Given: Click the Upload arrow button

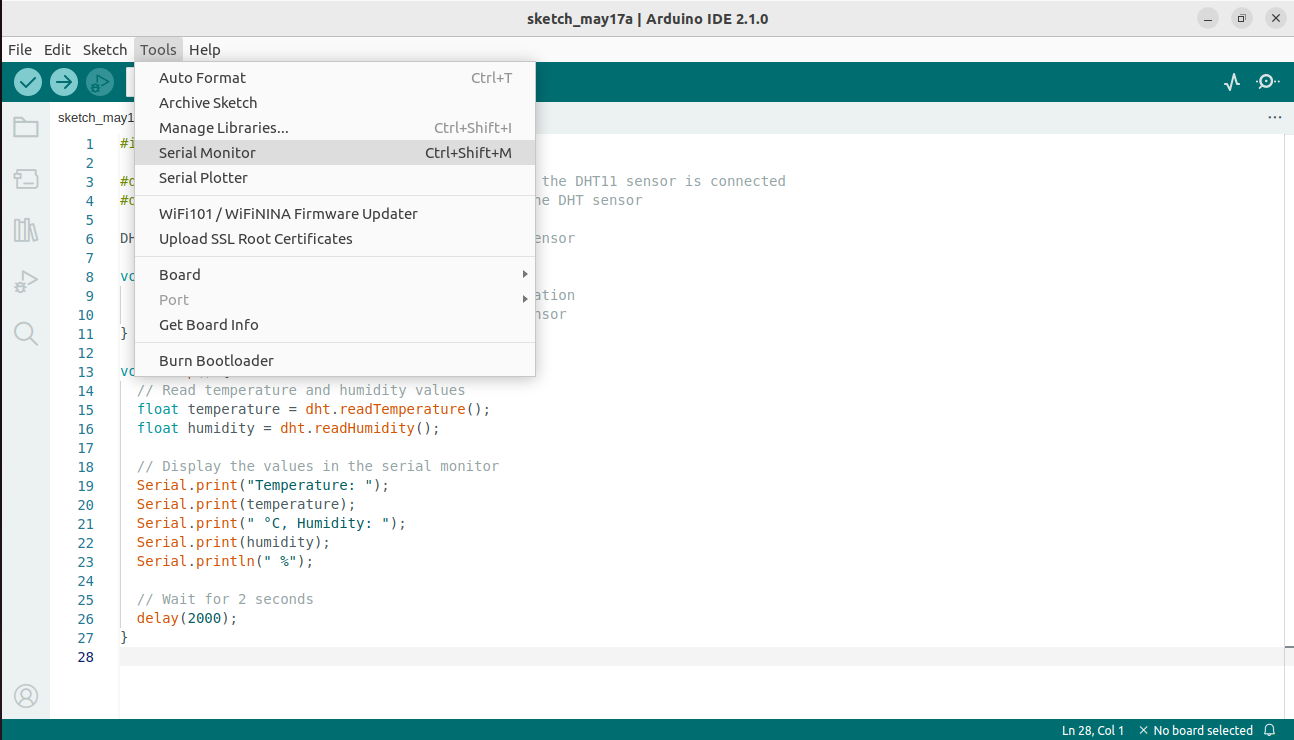Looking at the screenshot, I should pos(64,82).
